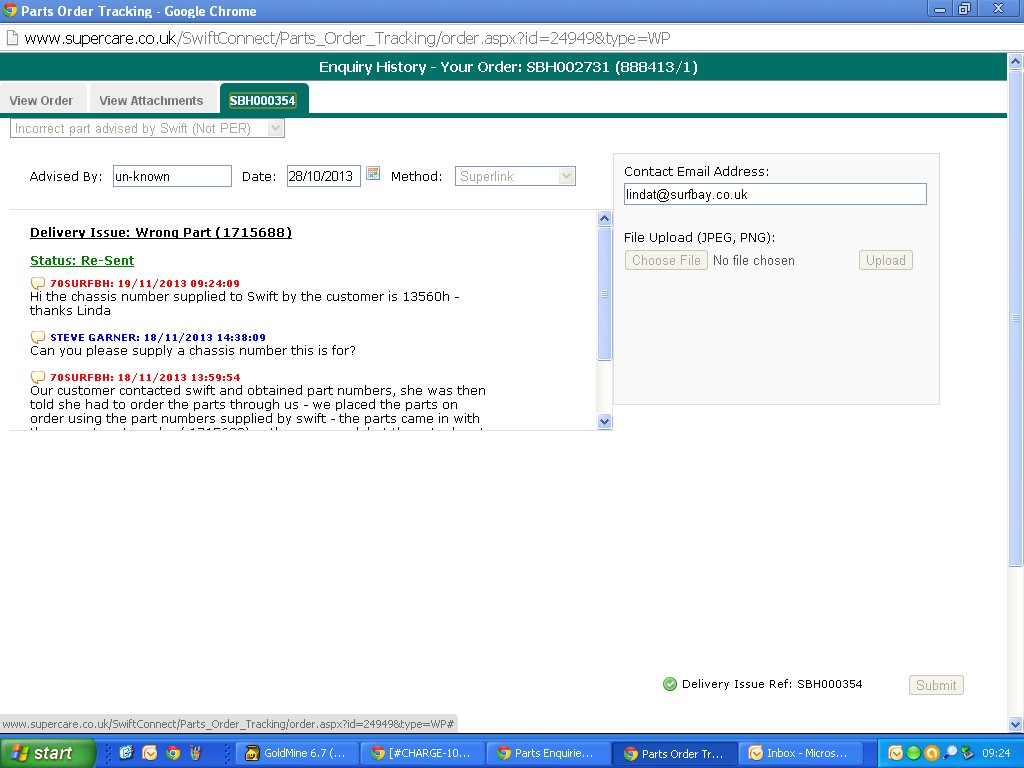The height and width of the screenshot is (768, 1024).
Task: Click 'Delivery Issue Ref: SBH000354' text
Action: click(x=772, y=684)
